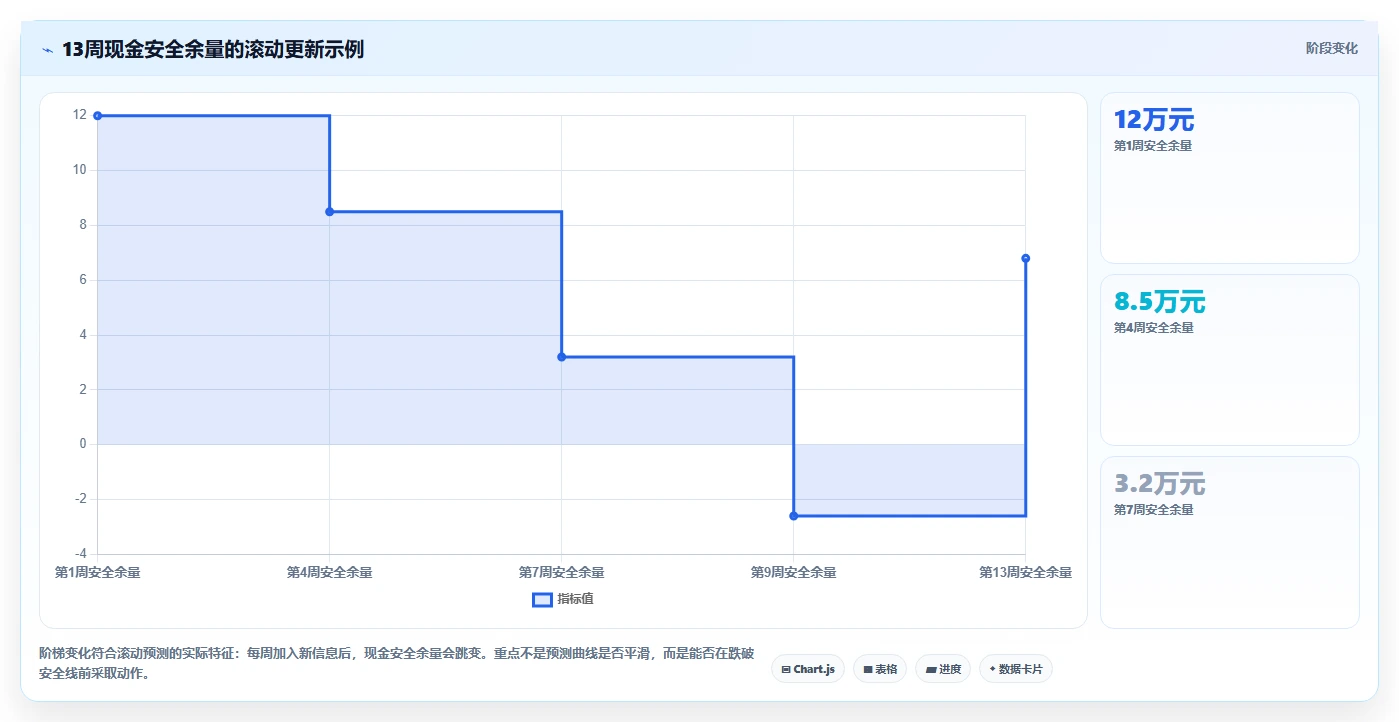Click the 指标值 legend label text

[575, 599]
